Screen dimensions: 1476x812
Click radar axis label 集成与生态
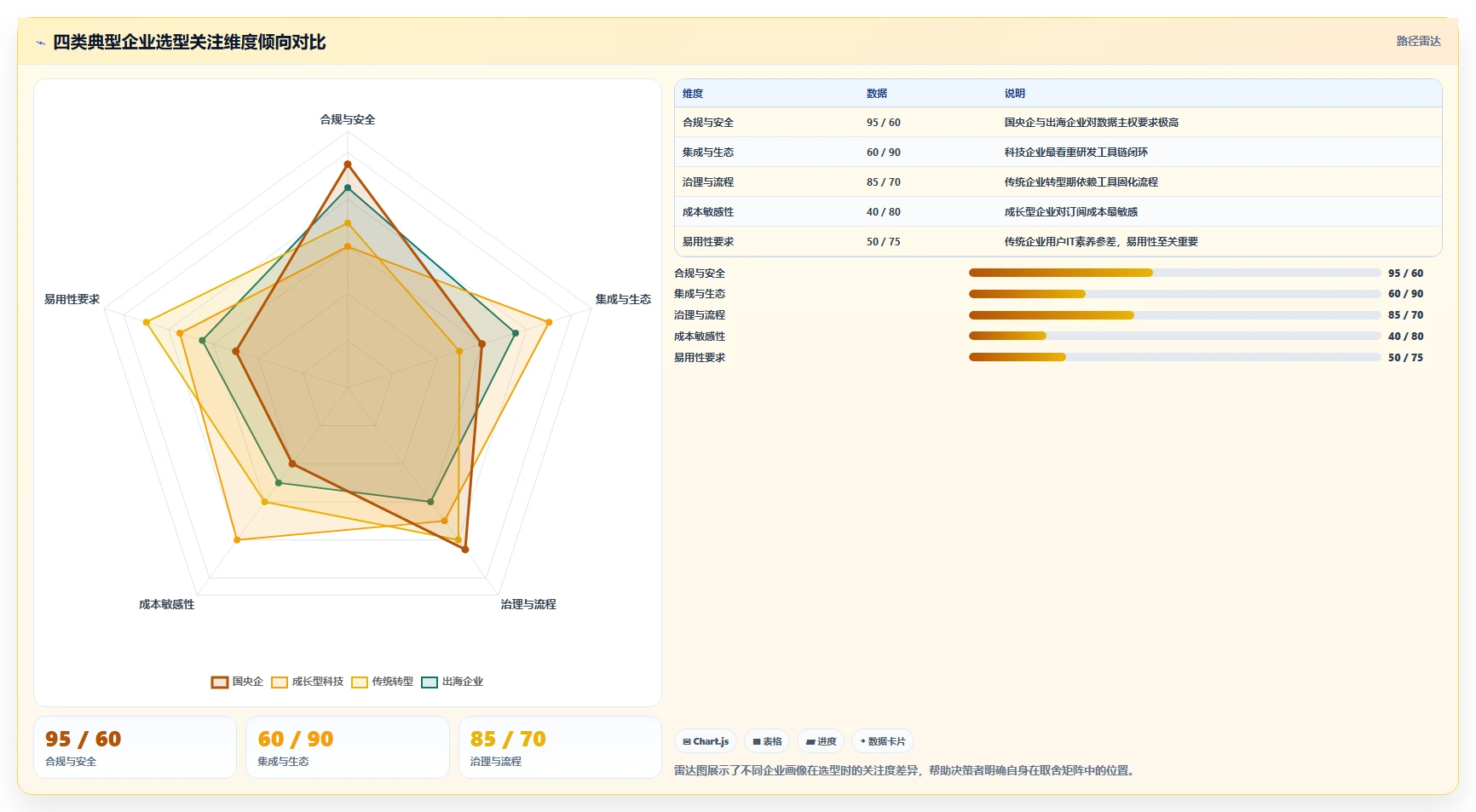click(623, 300)
